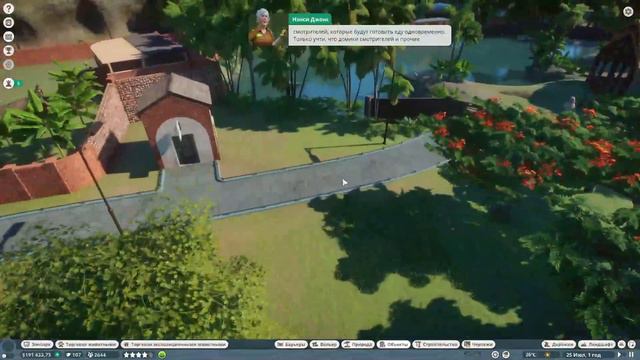Click the date 25 Июл, 1 год
Image resolution: width=640 pixels, height=360 pixels.
pyautogui.click(x=583, y=355)
